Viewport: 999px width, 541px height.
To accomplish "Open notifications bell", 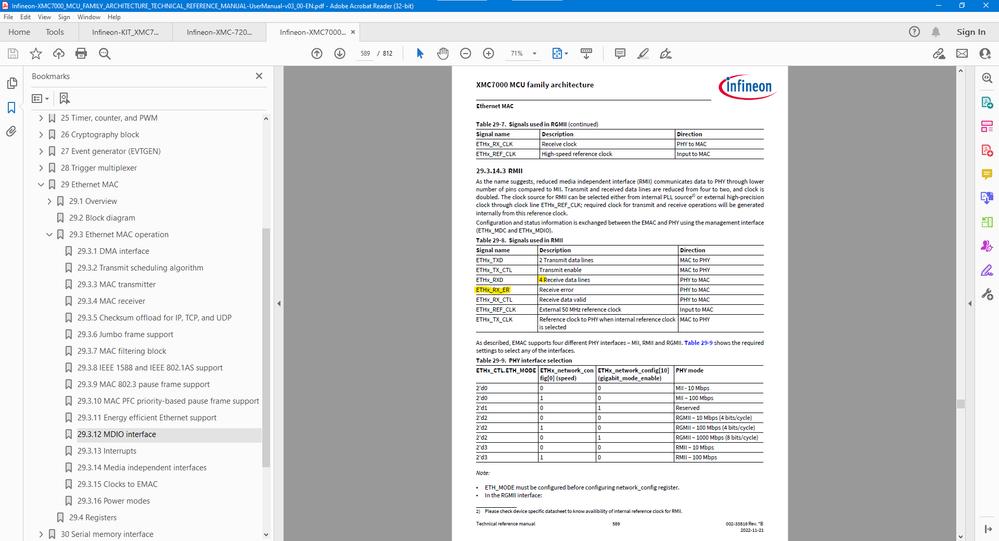I will (x=936, y=32).
